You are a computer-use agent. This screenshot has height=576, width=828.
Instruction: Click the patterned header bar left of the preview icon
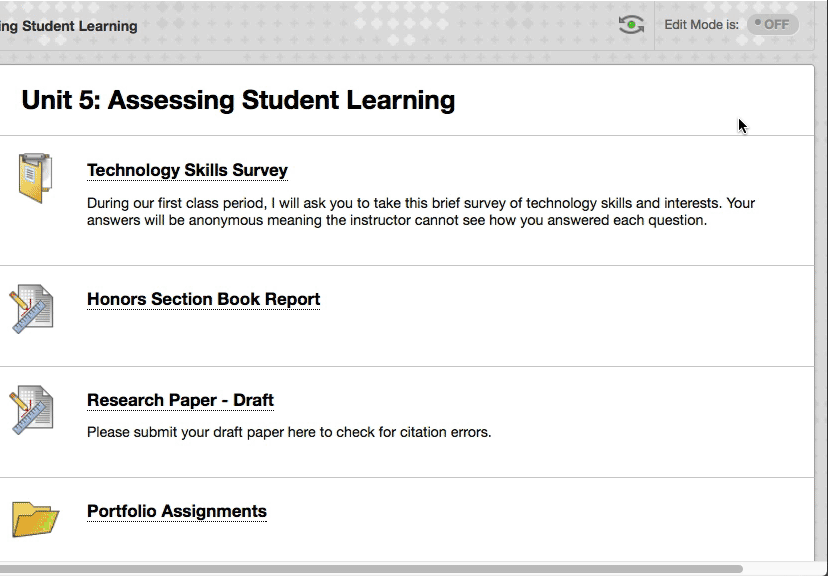coord(400,25)
